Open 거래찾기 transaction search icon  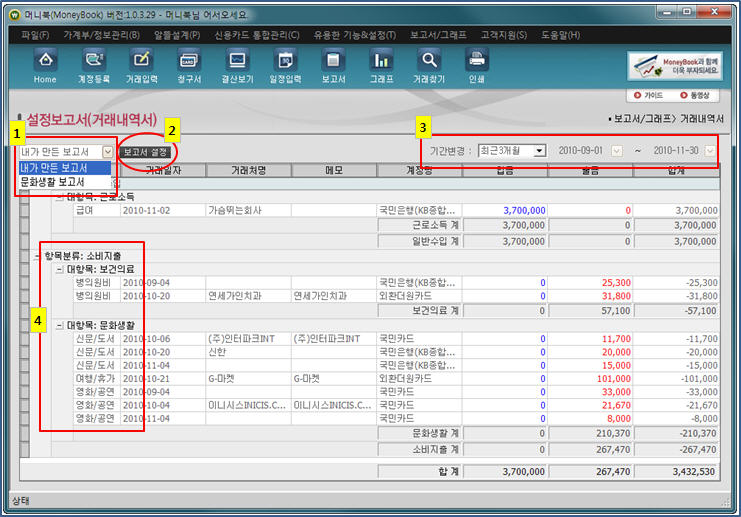(x=429, y=66)
